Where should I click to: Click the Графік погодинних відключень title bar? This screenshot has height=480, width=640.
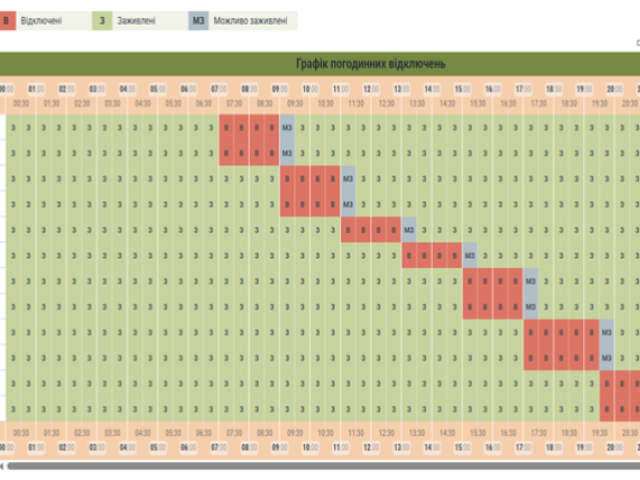[x=320, y=64]
